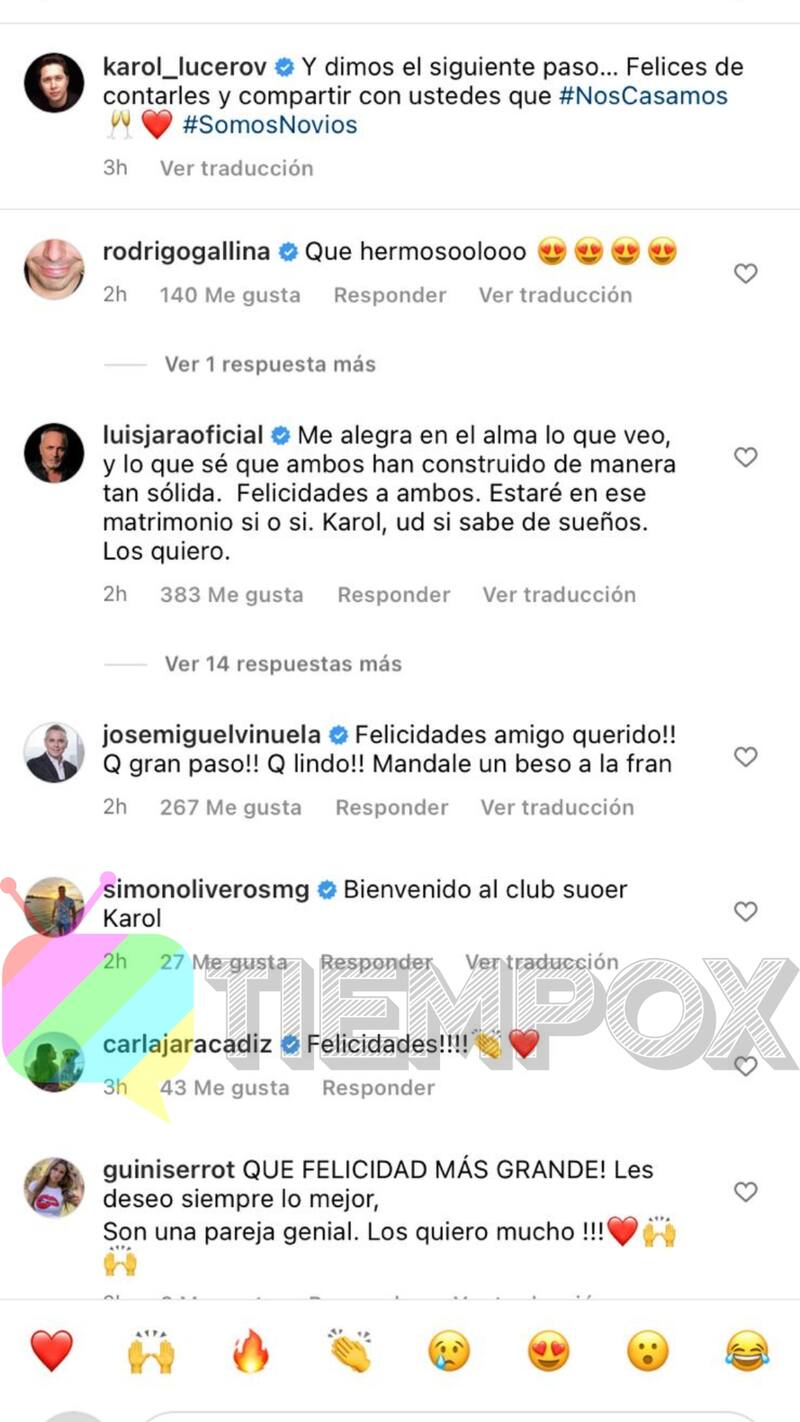Like josemiguelvinuela's comment with the heart
Image resolution: width=800 pixels, height=1422 pixels.
click(x=746, y=757)
